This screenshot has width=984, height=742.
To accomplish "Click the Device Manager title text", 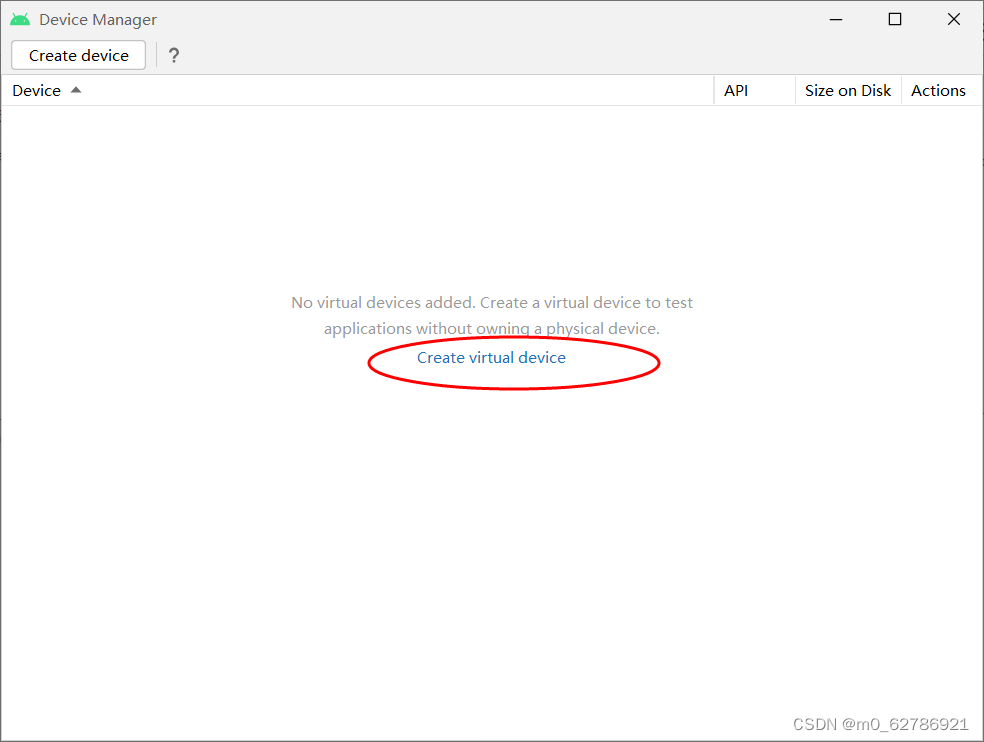I will coord(97,18).
